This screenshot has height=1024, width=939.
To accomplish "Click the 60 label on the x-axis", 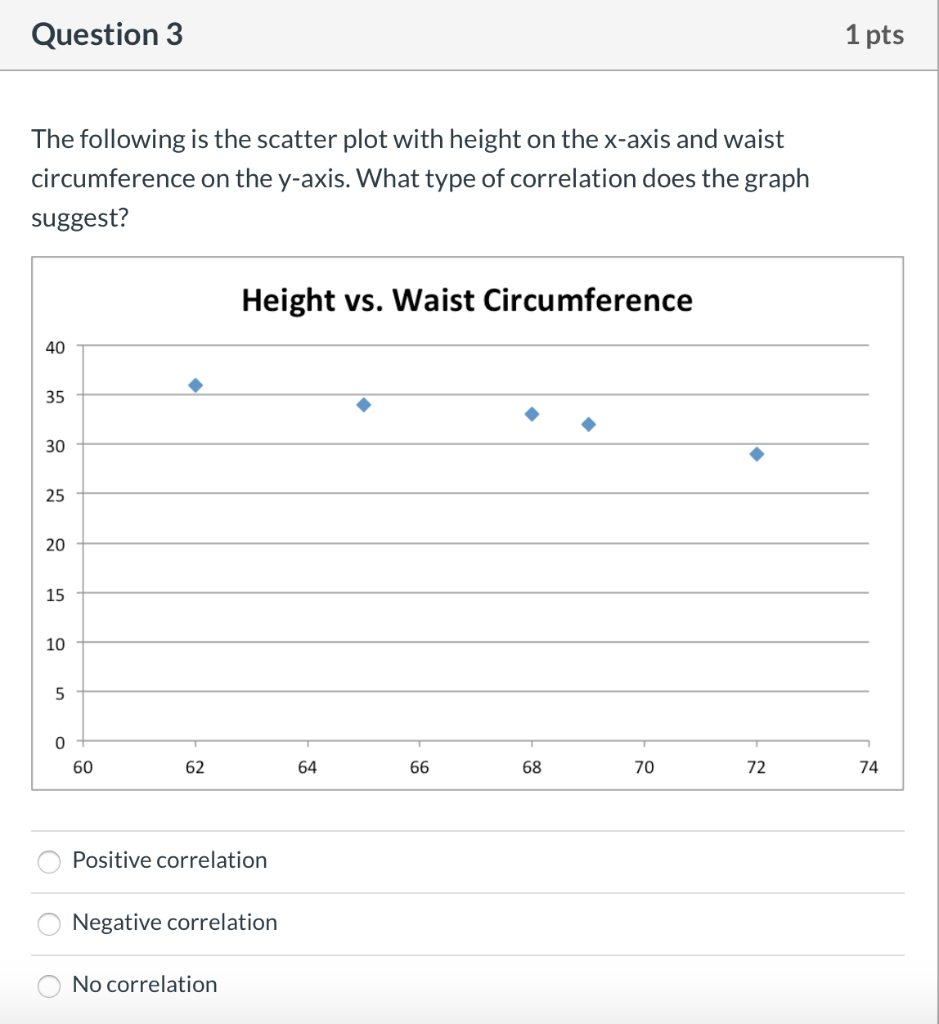I will pos(84,767).
